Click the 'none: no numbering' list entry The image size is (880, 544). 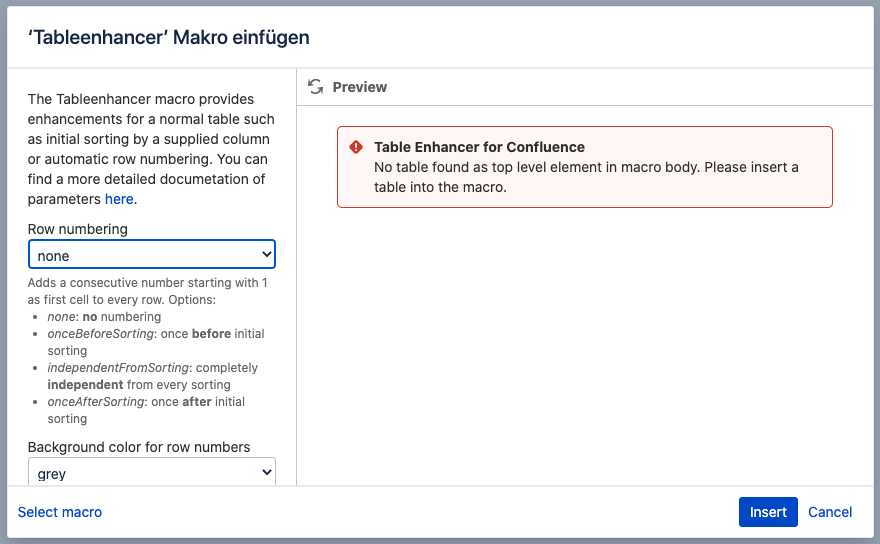pos(104,317)
